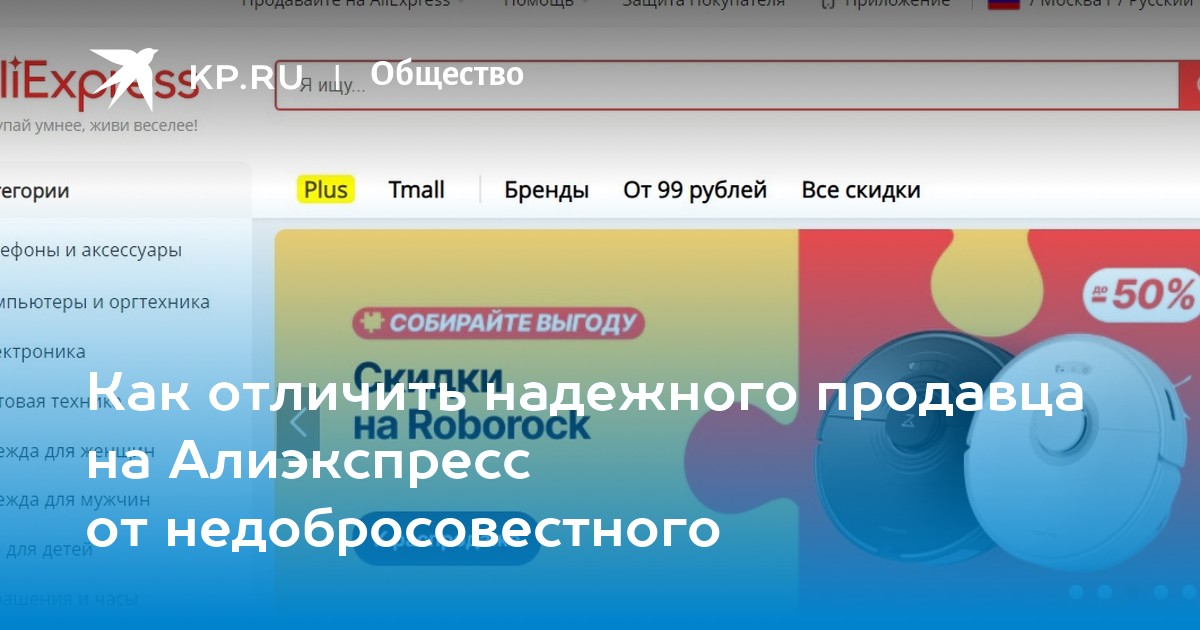Switch to the Tmall tab
Screen dimensions: 1200x630
click(x=416, y=189)
